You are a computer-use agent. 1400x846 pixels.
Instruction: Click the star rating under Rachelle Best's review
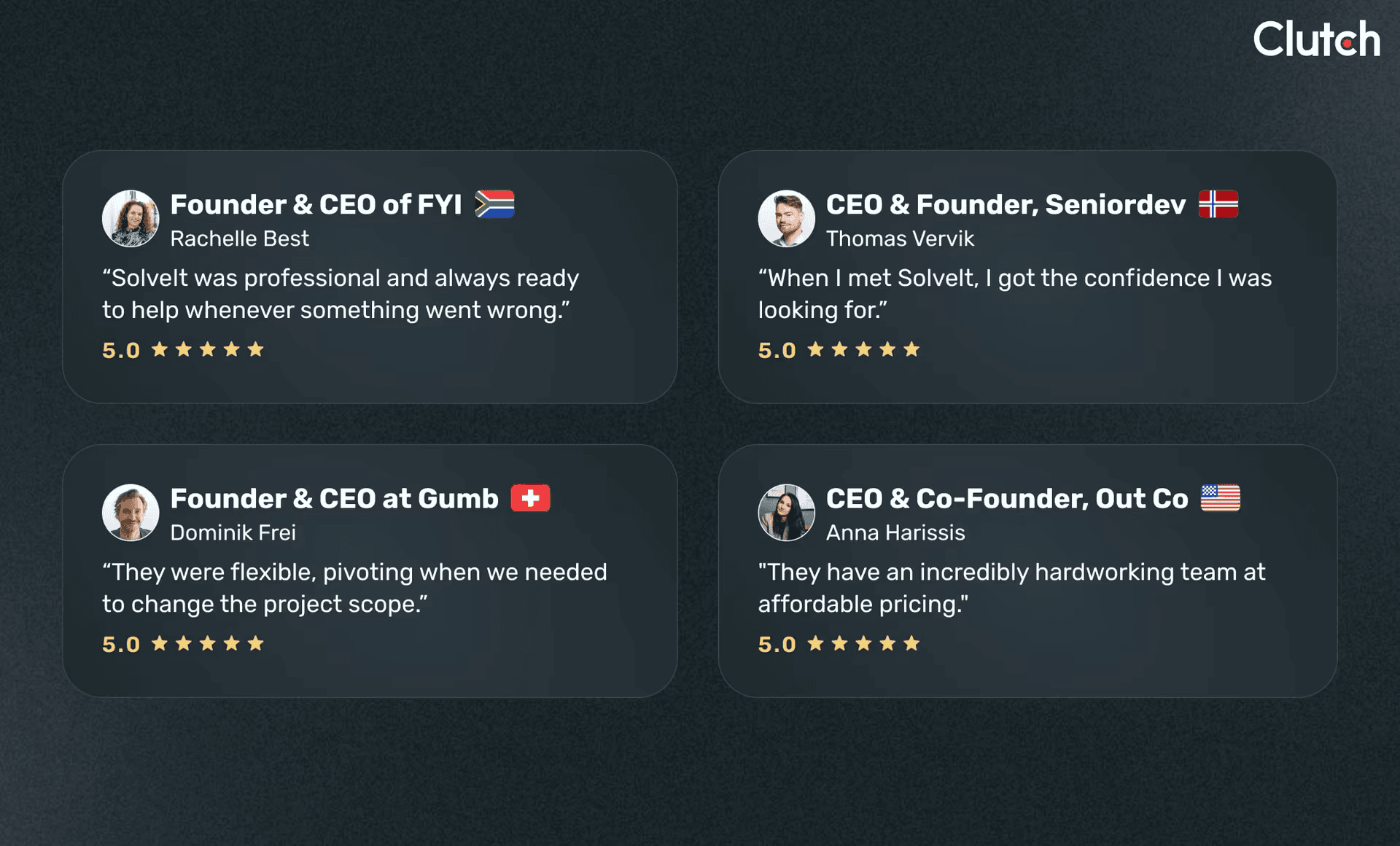coord(207,350)
